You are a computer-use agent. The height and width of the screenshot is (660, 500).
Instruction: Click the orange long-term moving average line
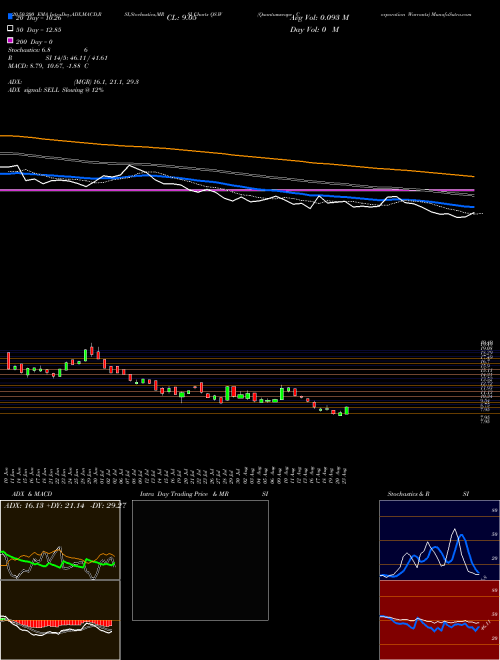tap(237, 155)
